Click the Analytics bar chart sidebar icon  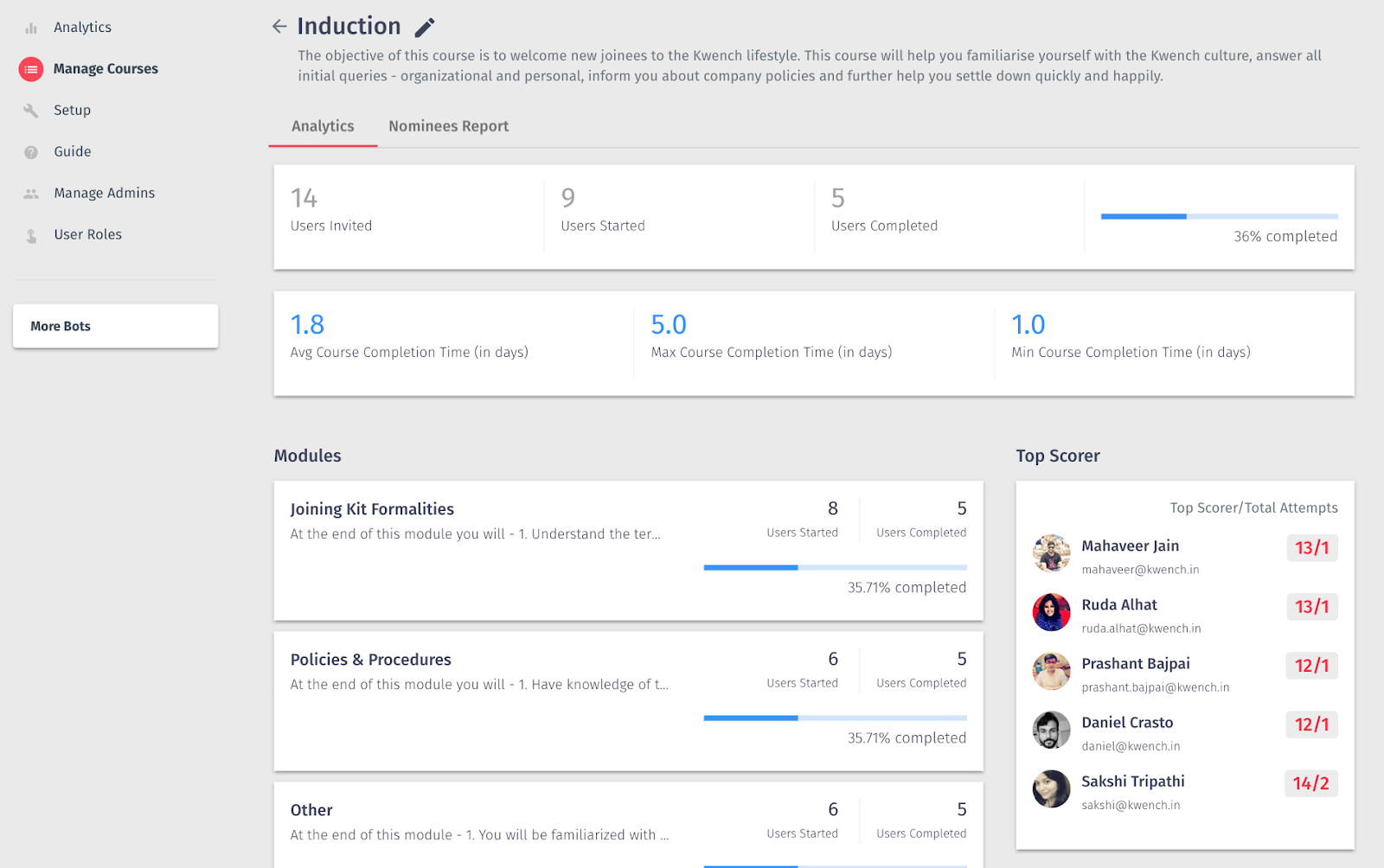coord(31,28)
